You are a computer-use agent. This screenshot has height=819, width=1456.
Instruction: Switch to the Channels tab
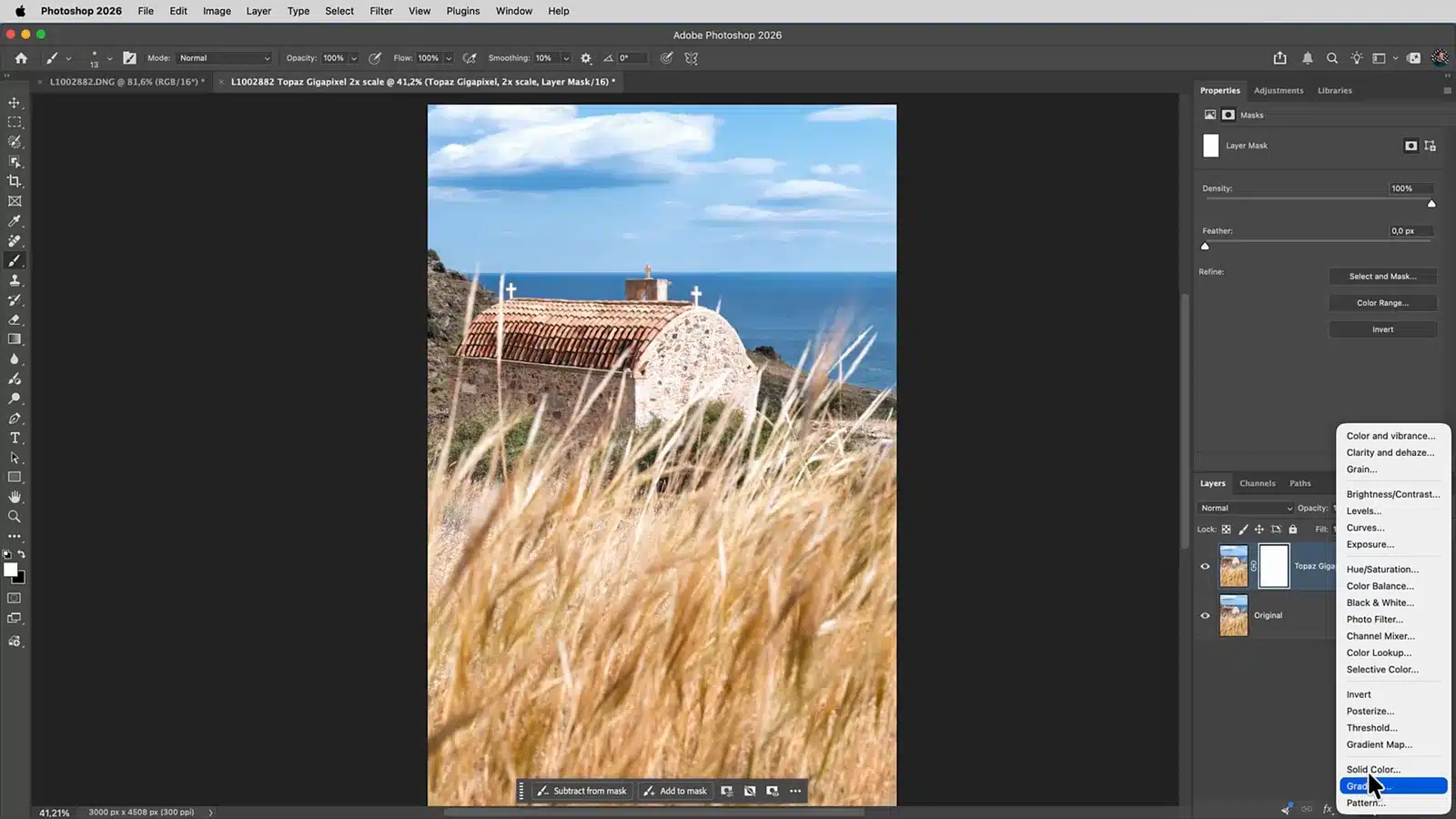[x=1257, y=483]
